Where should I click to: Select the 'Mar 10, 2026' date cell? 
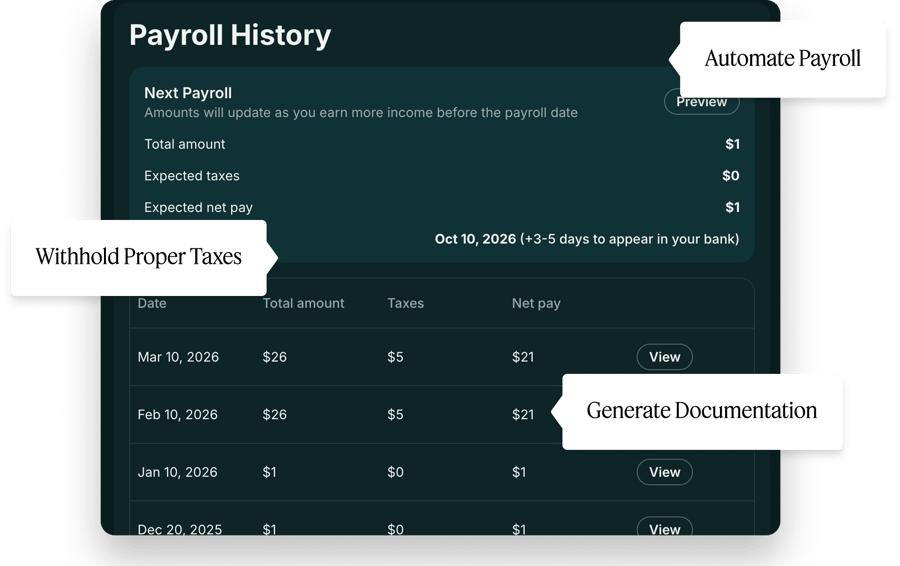click(x=178, y=357)
